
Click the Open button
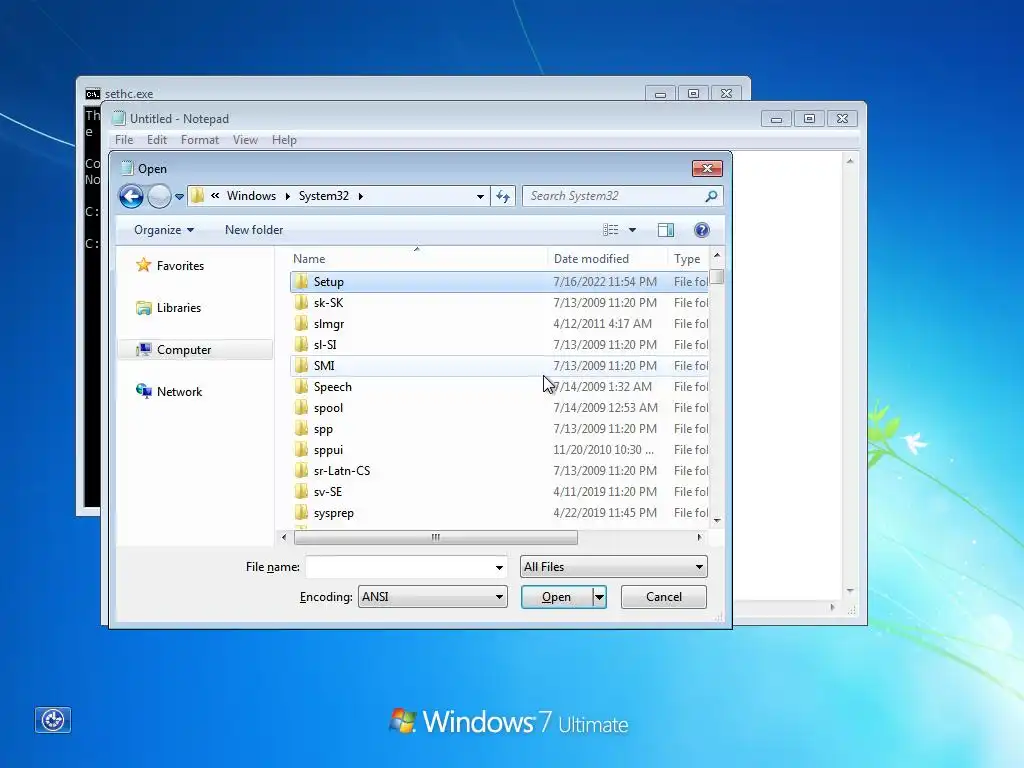click(556, 597)
